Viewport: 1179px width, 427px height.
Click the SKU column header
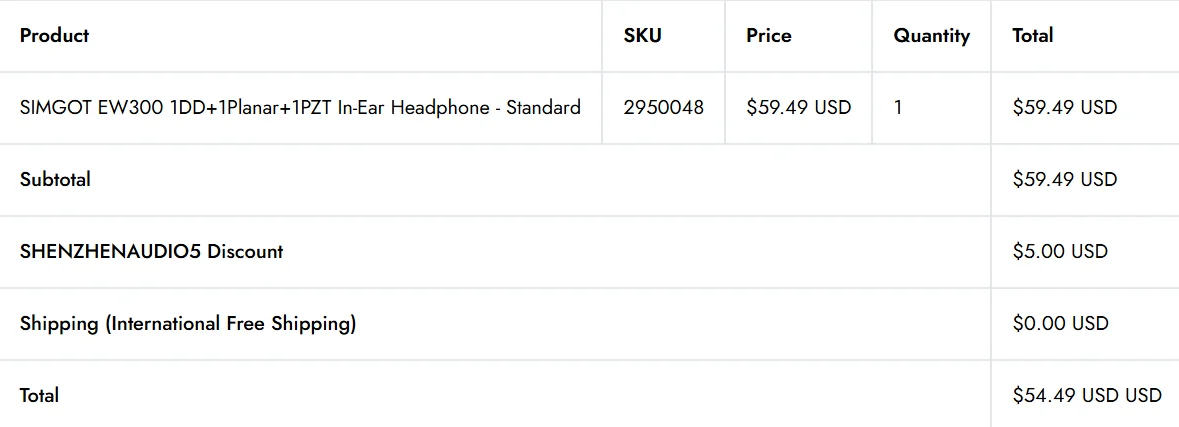coord(642,36)
